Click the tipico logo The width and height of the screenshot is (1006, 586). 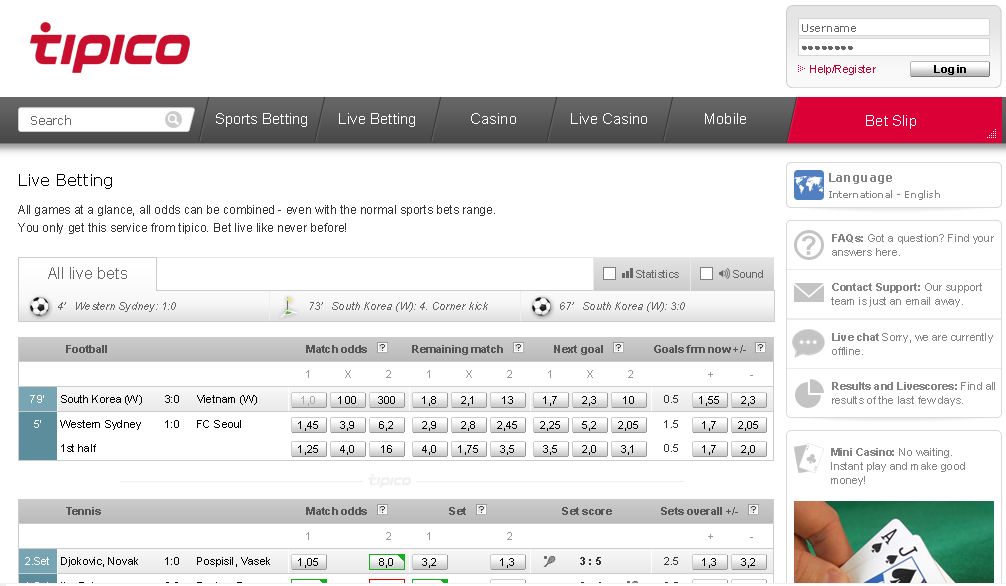110,47
